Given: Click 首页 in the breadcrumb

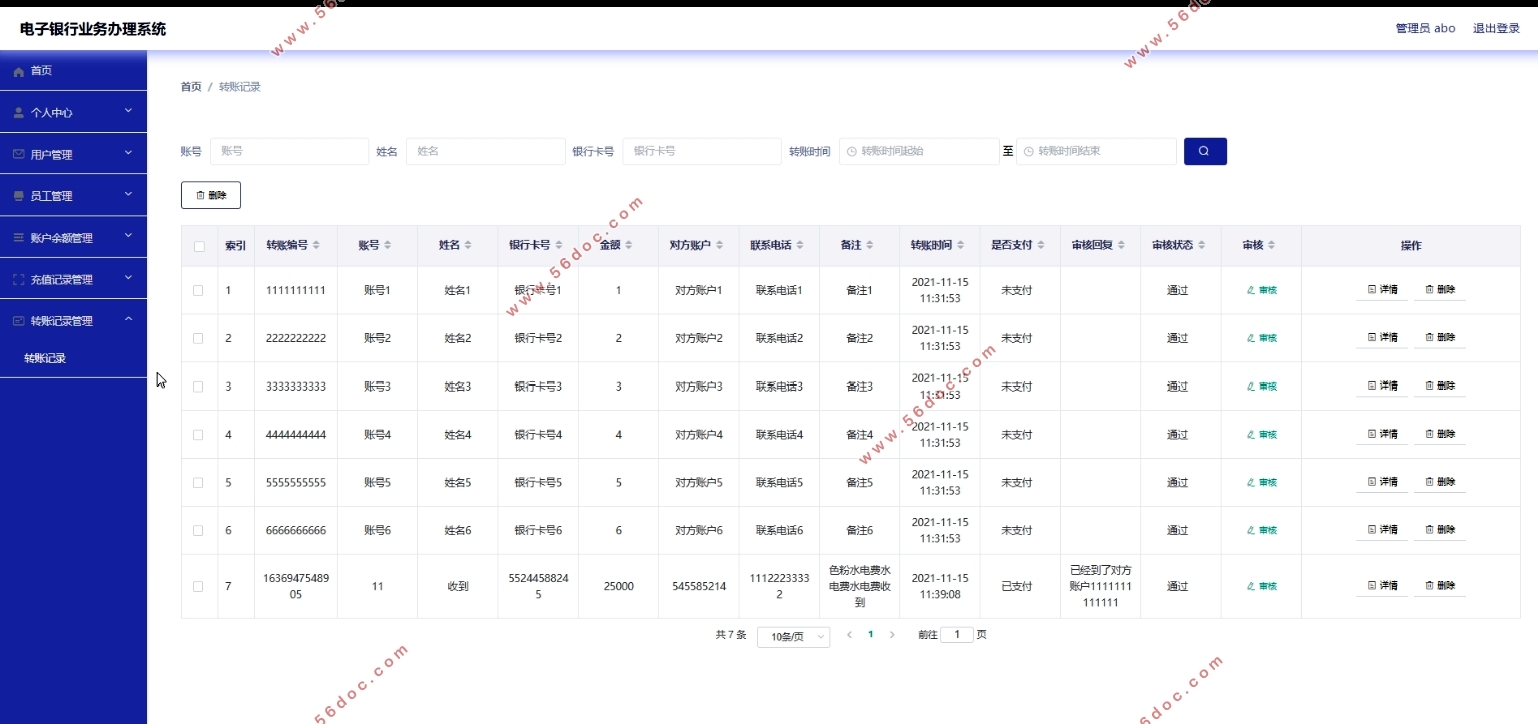Looking at the screenshot, I should coord(191,87).
